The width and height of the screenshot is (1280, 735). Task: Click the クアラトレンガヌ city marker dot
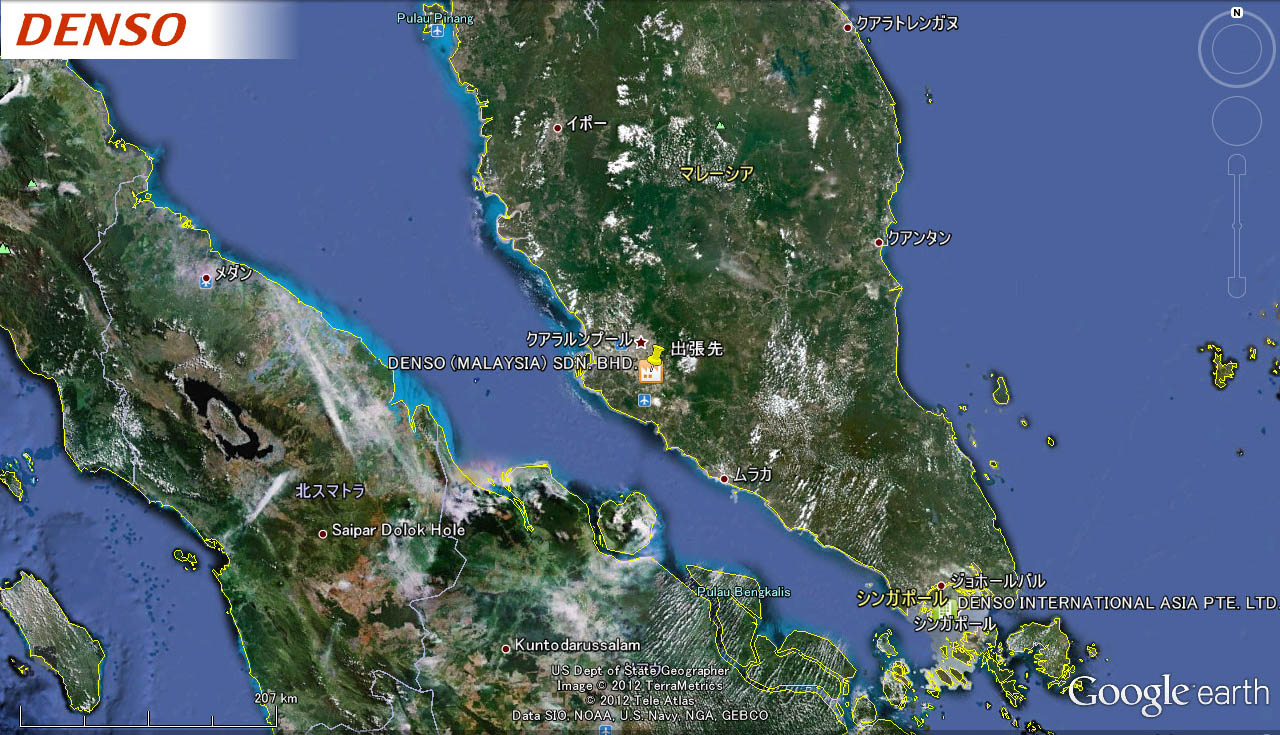click(848, 27)
